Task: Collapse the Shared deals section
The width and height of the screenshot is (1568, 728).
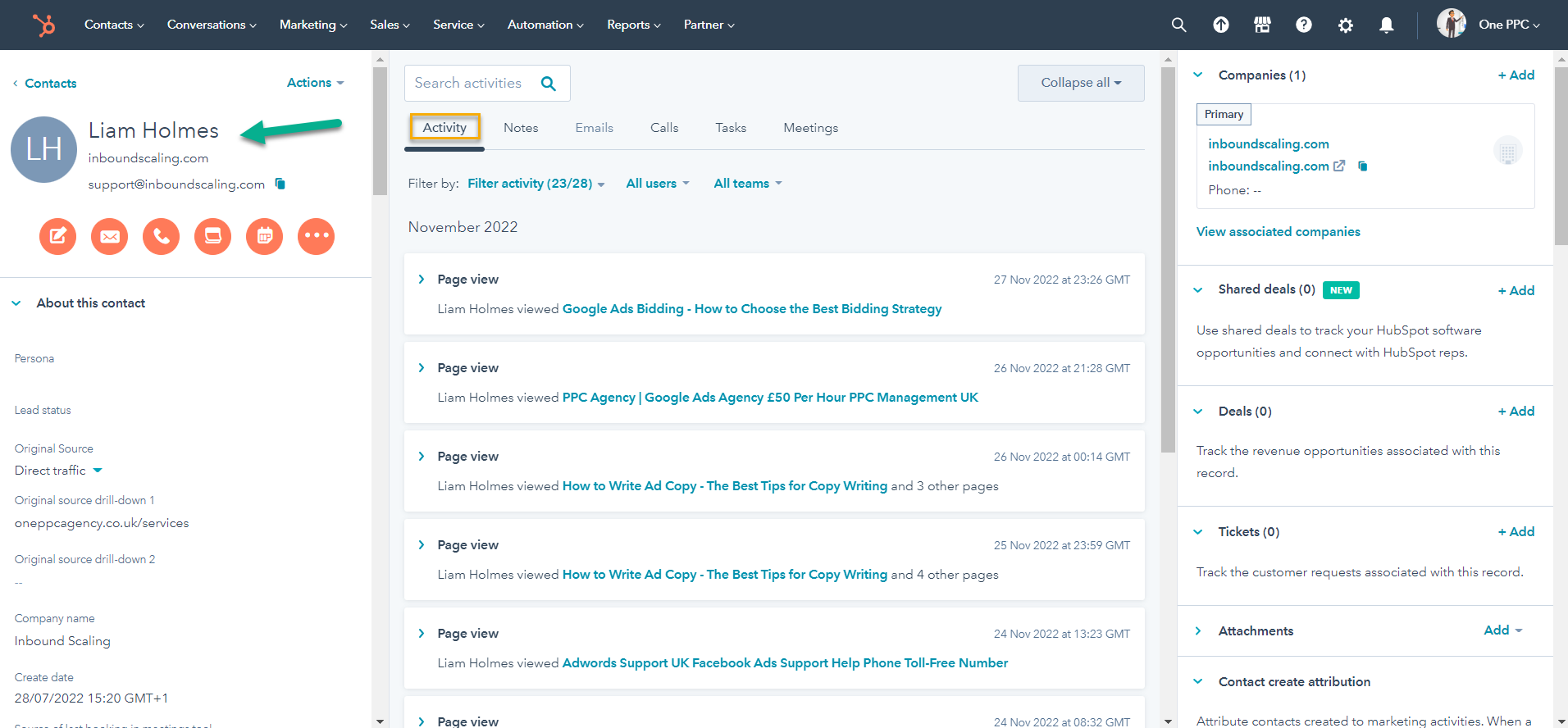Action: (1198, 290)
